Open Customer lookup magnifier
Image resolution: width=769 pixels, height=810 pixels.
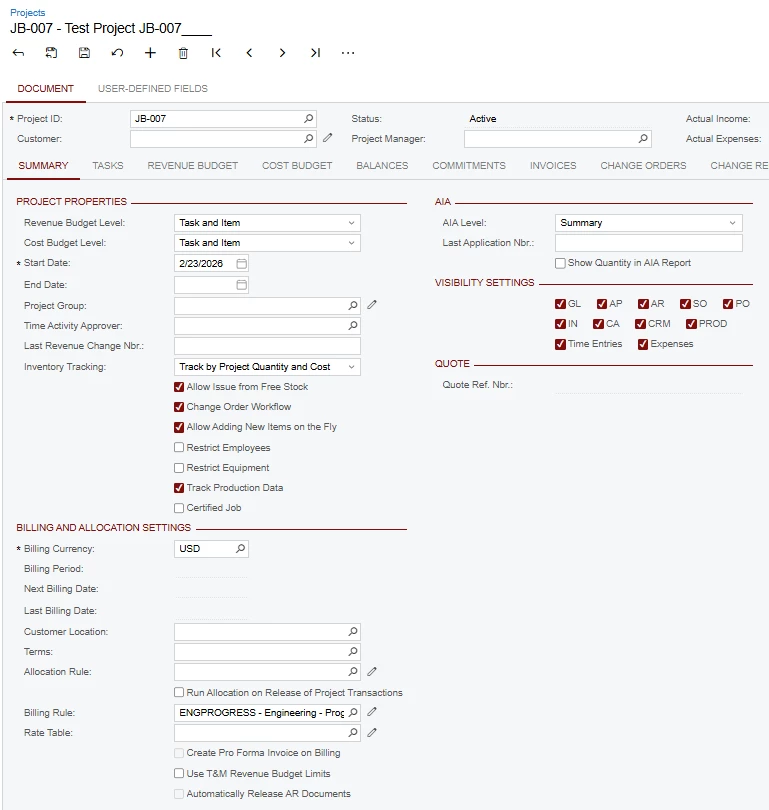pyautogui.click(x=308, y=138)
